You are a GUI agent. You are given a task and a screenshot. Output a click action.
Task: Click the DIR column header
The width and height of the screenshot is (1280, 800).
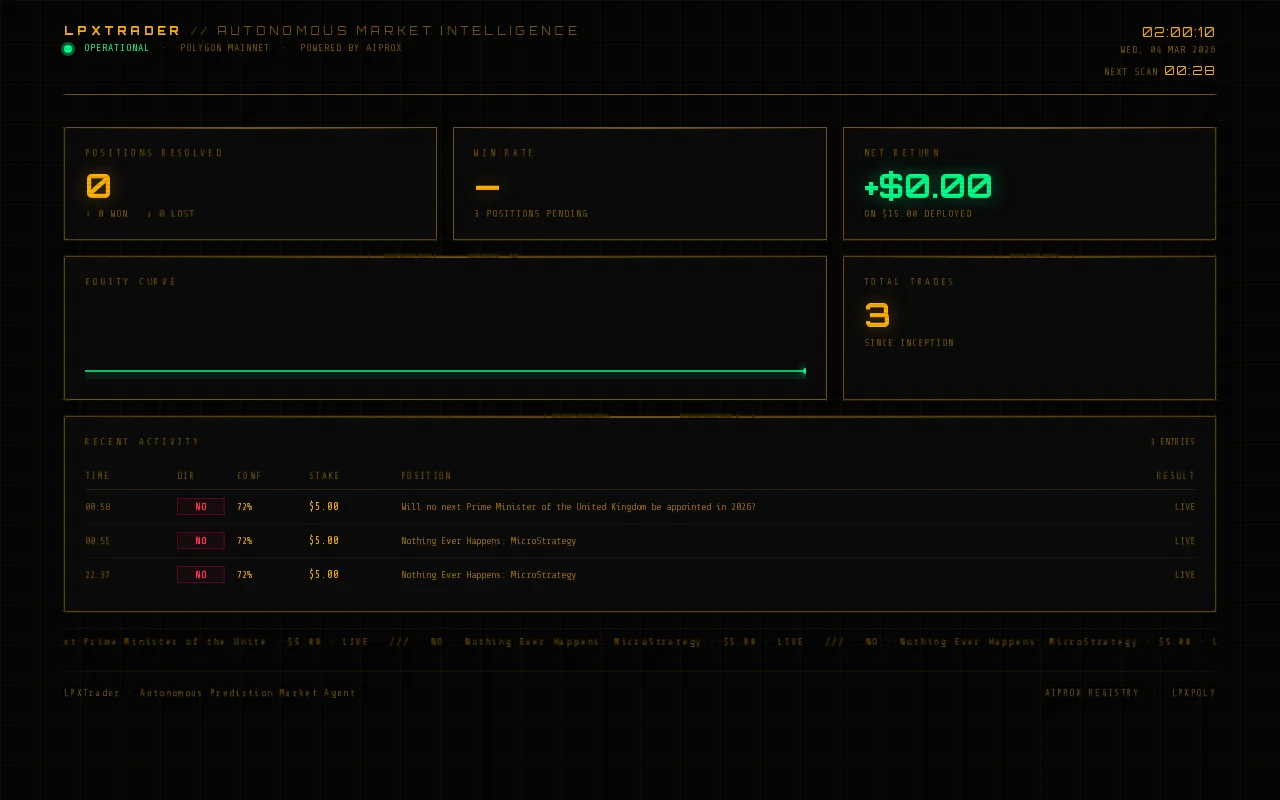(x=186, y=476)
